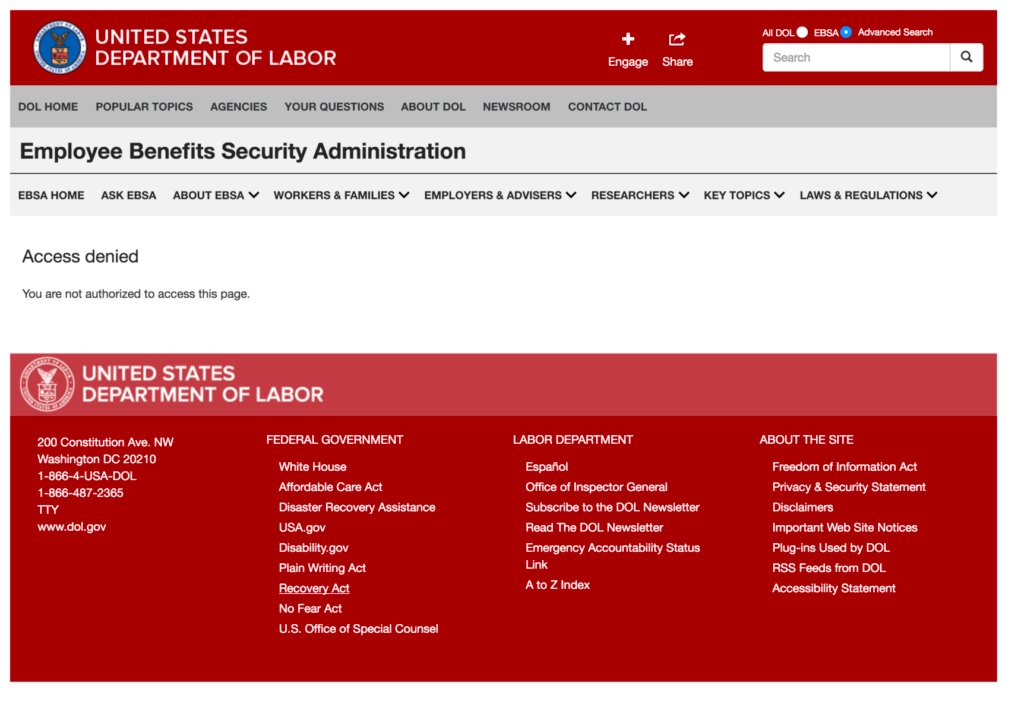Select the EBSA radio button
The width and height of the screenshot is (1024, 713).
(846, 32)
